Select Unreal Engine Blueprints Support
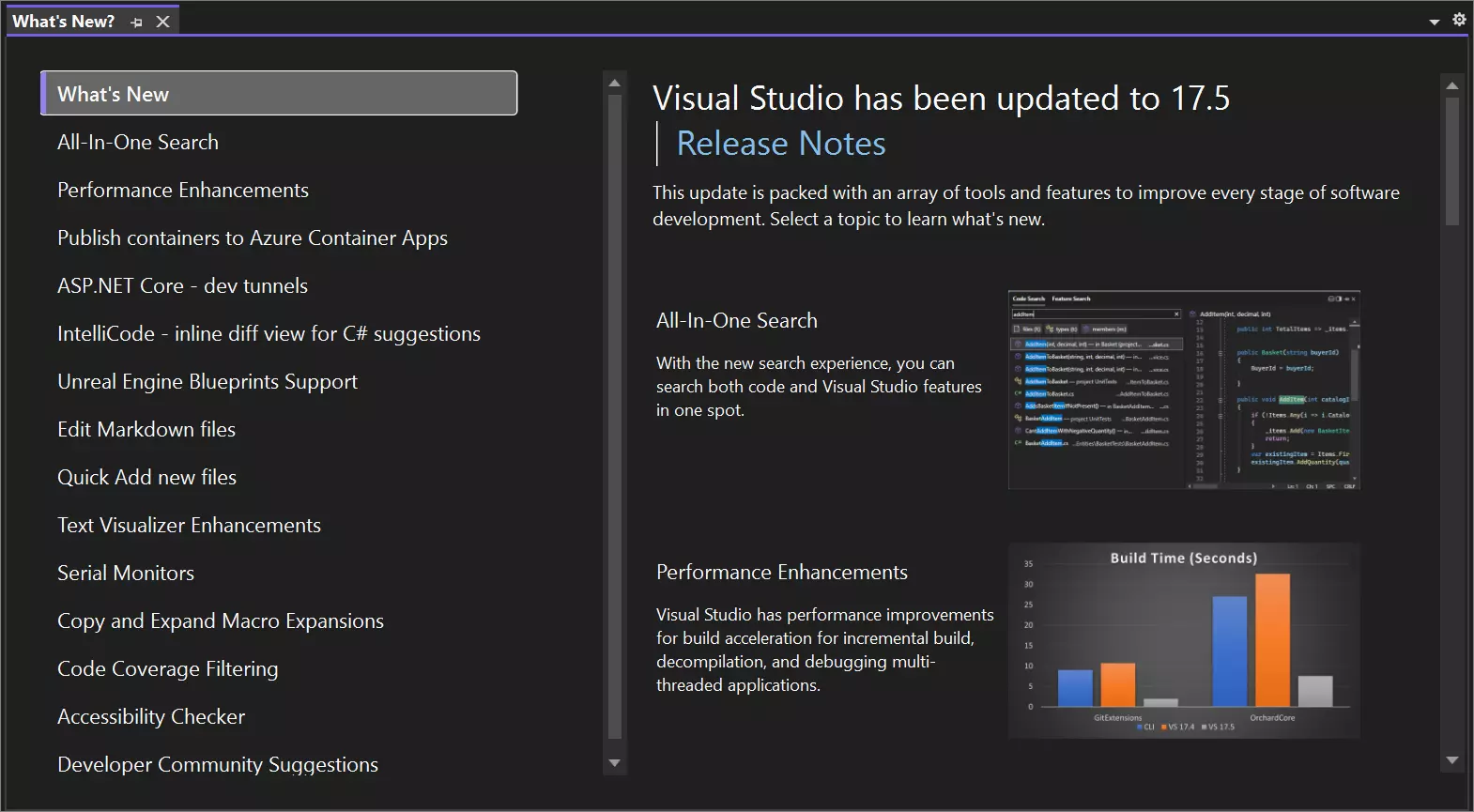1474x812 pixels. coord(207,381)
